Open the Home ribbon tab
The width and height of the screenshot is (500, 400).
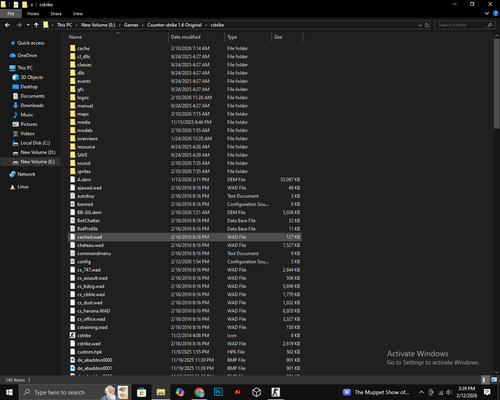33,14
